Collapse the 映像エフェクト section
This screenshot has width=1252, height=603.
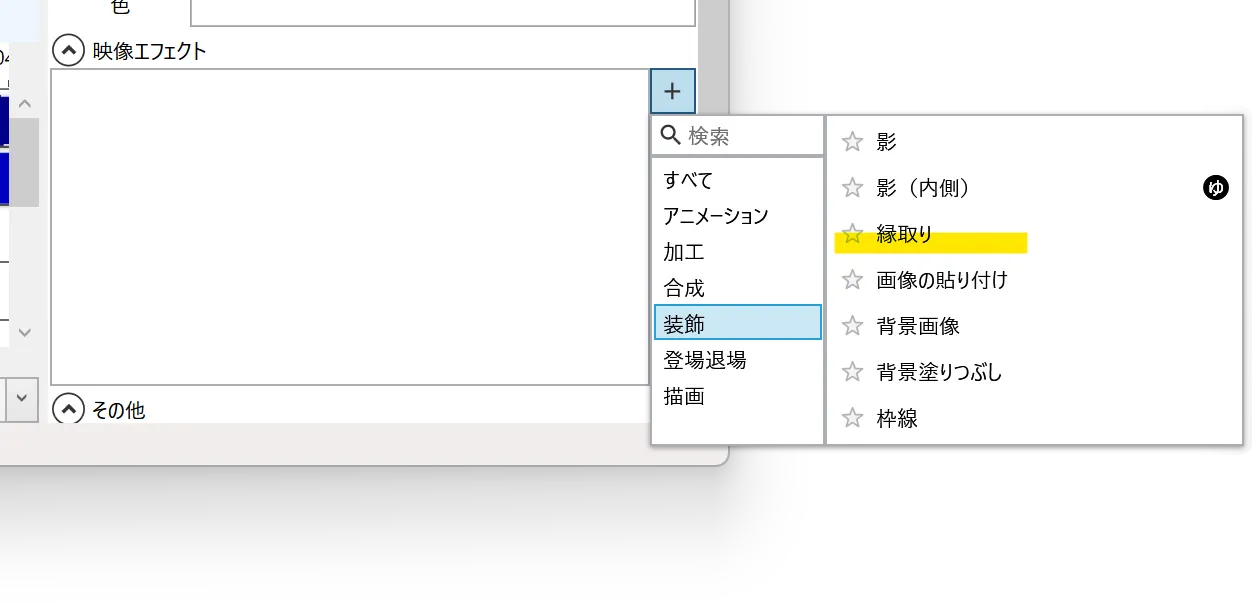point(67,50)
